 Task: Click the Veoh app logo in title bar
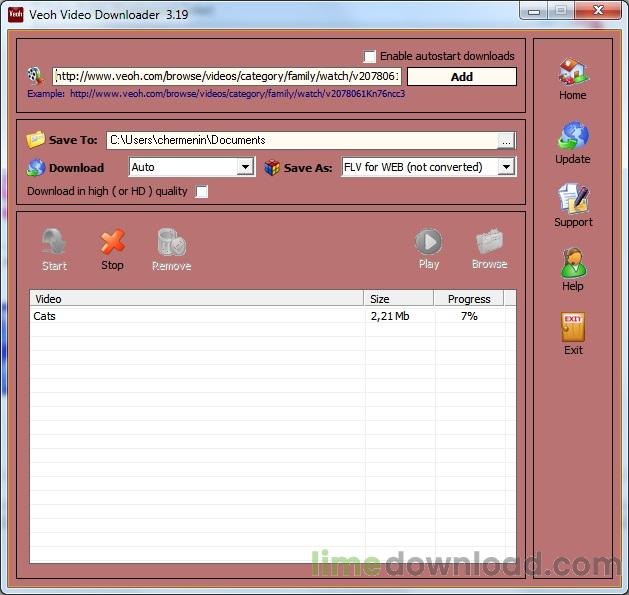point(16,14)
